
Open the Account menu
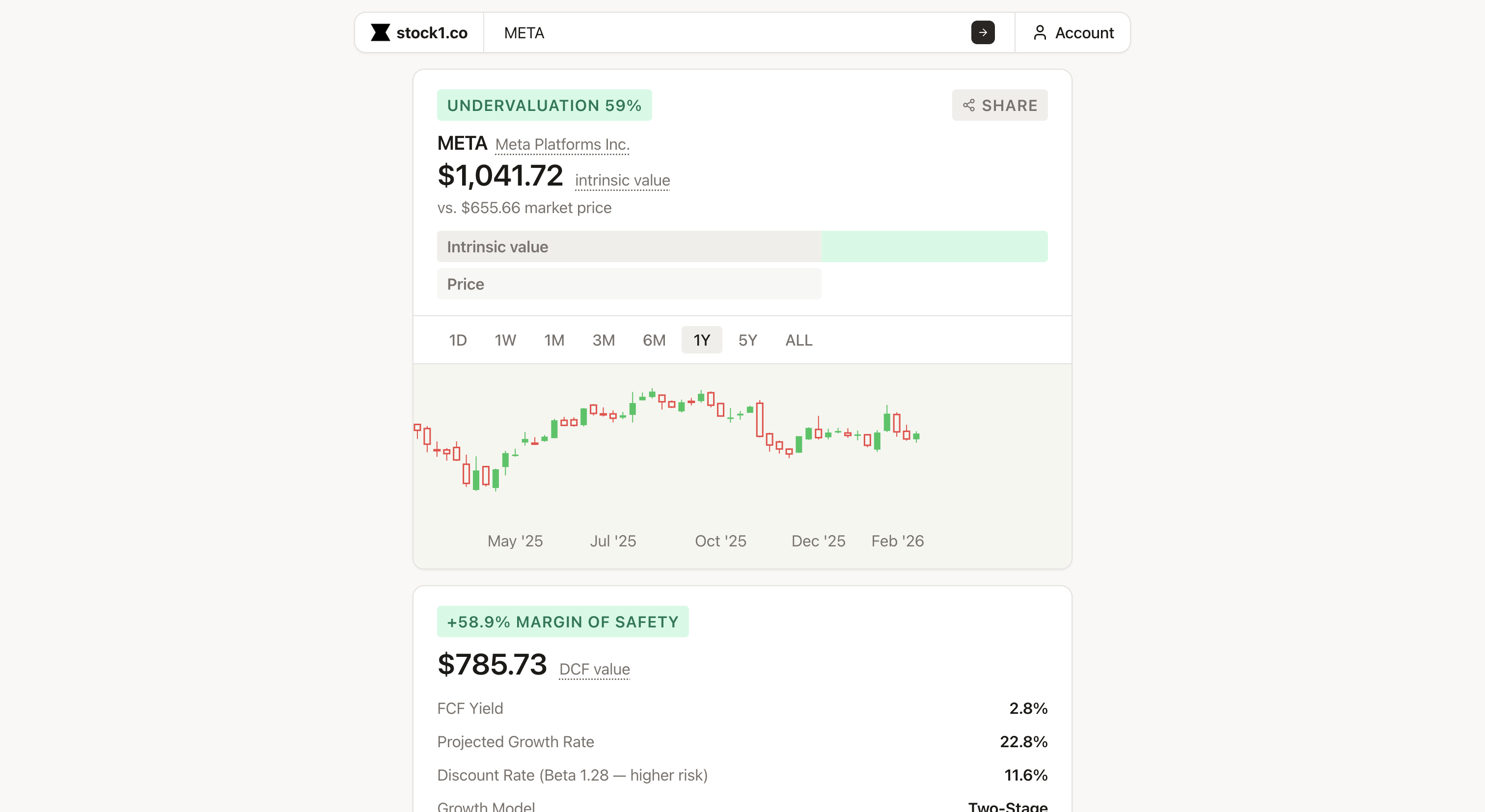pyautogui.click(x=1073, y=32)
